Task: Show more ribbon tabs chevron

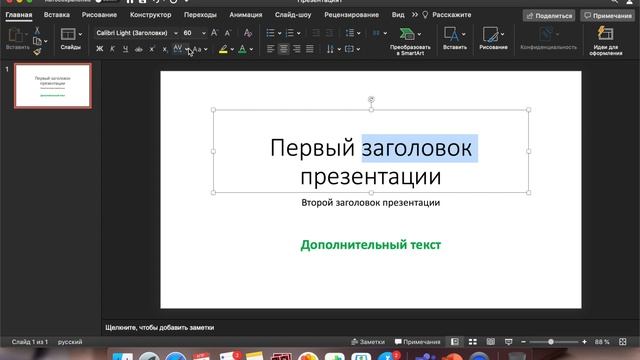Action: click(x=415, y=15)
